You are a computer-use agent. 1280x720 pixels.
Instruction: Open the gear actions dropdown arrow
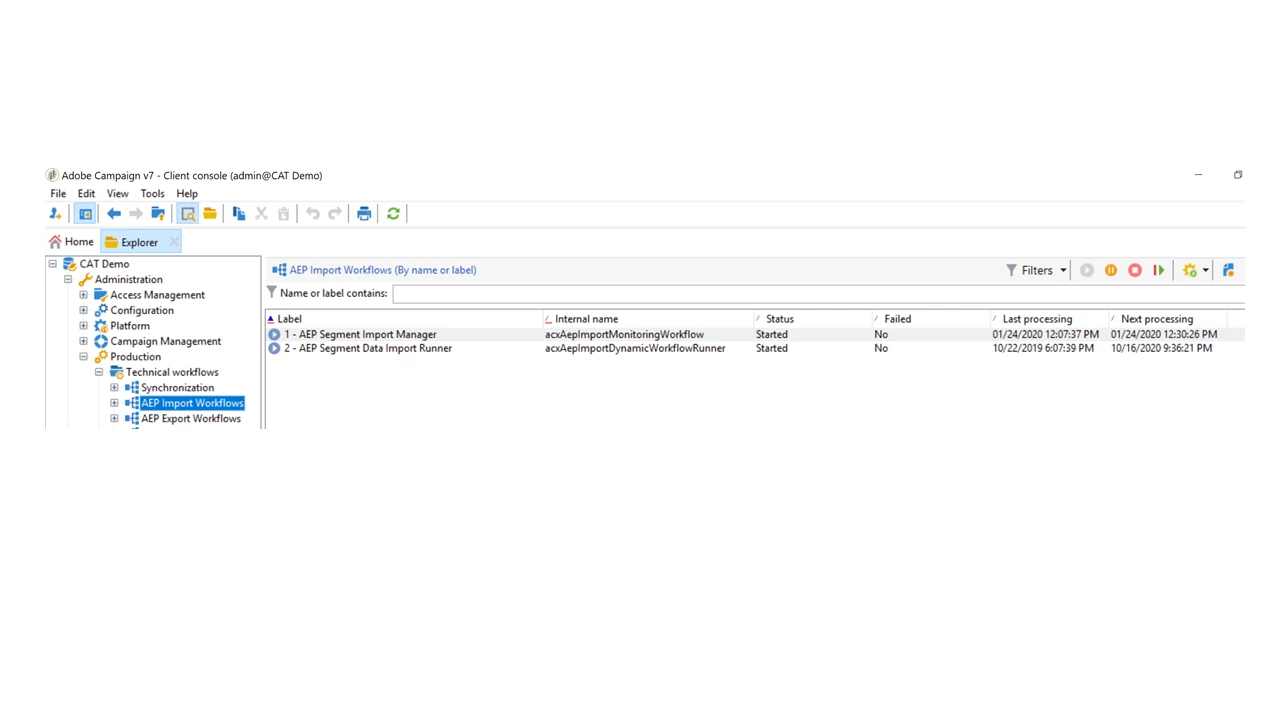pyautogui.click(x=1205, y=271)
